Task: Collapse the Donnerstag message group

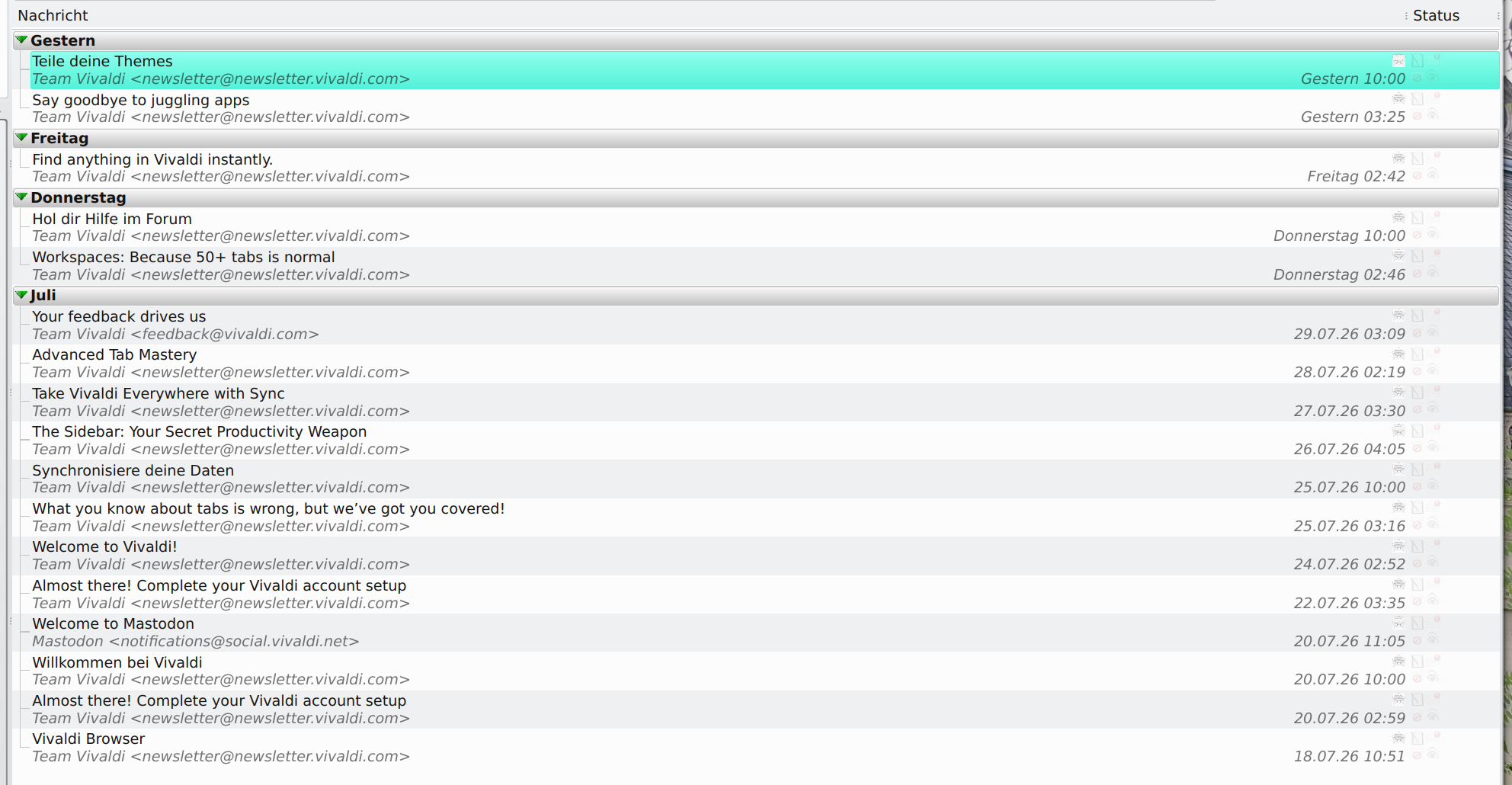Action: coord(21,197)
